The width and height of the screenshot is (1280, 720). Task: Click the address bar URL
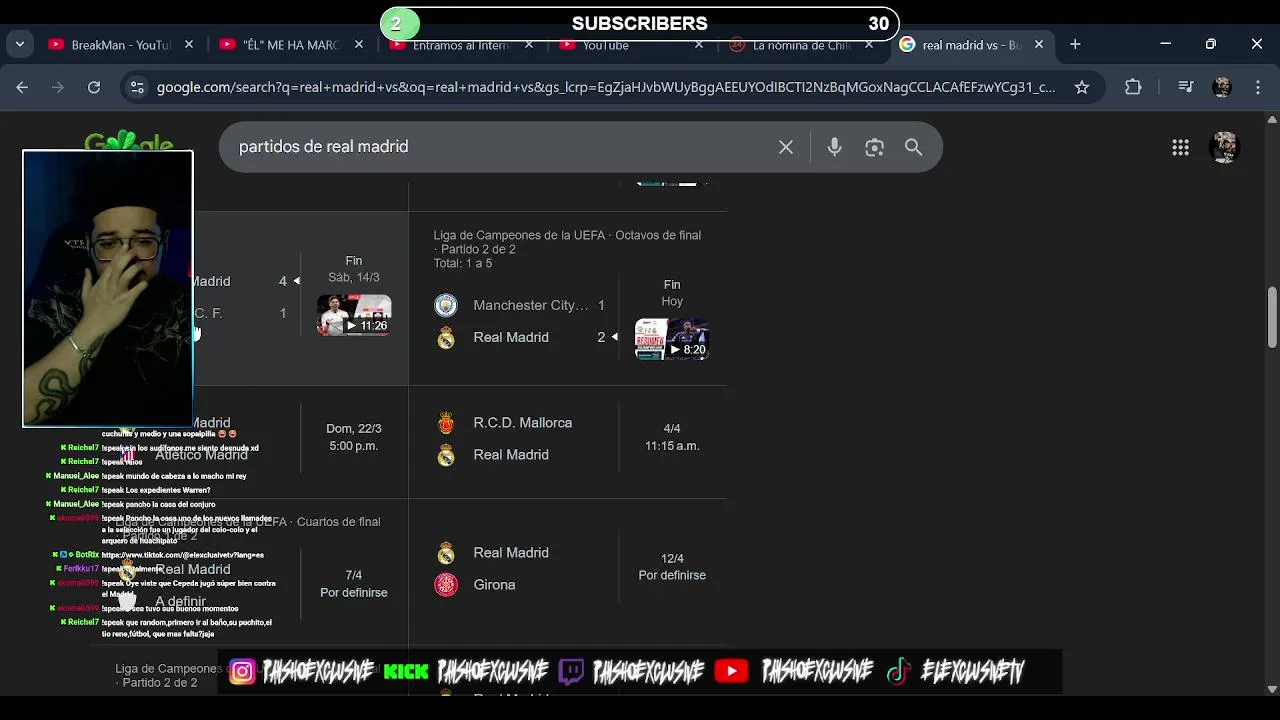coord(605,87)
